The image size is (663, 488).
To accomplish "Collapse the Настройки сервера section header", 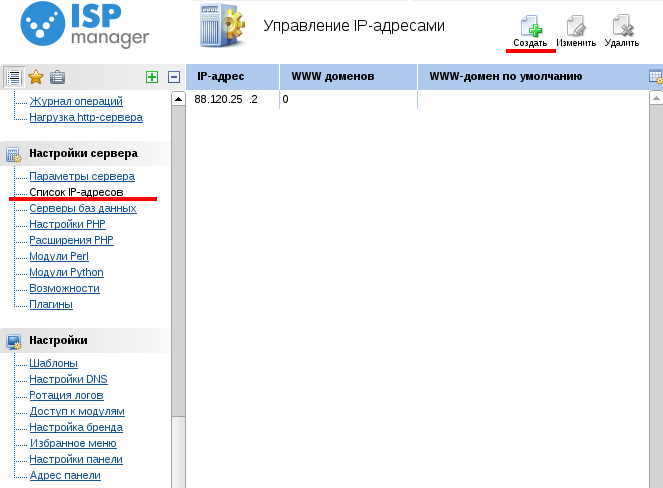I will coord(84,153).
